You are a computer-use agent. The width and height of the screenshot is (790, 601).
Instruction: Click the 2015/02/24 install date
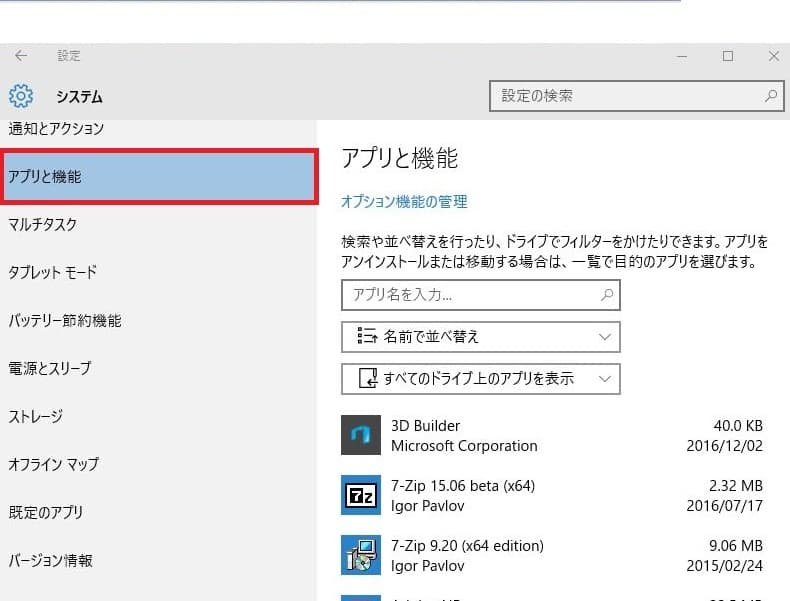click(725, 566)
